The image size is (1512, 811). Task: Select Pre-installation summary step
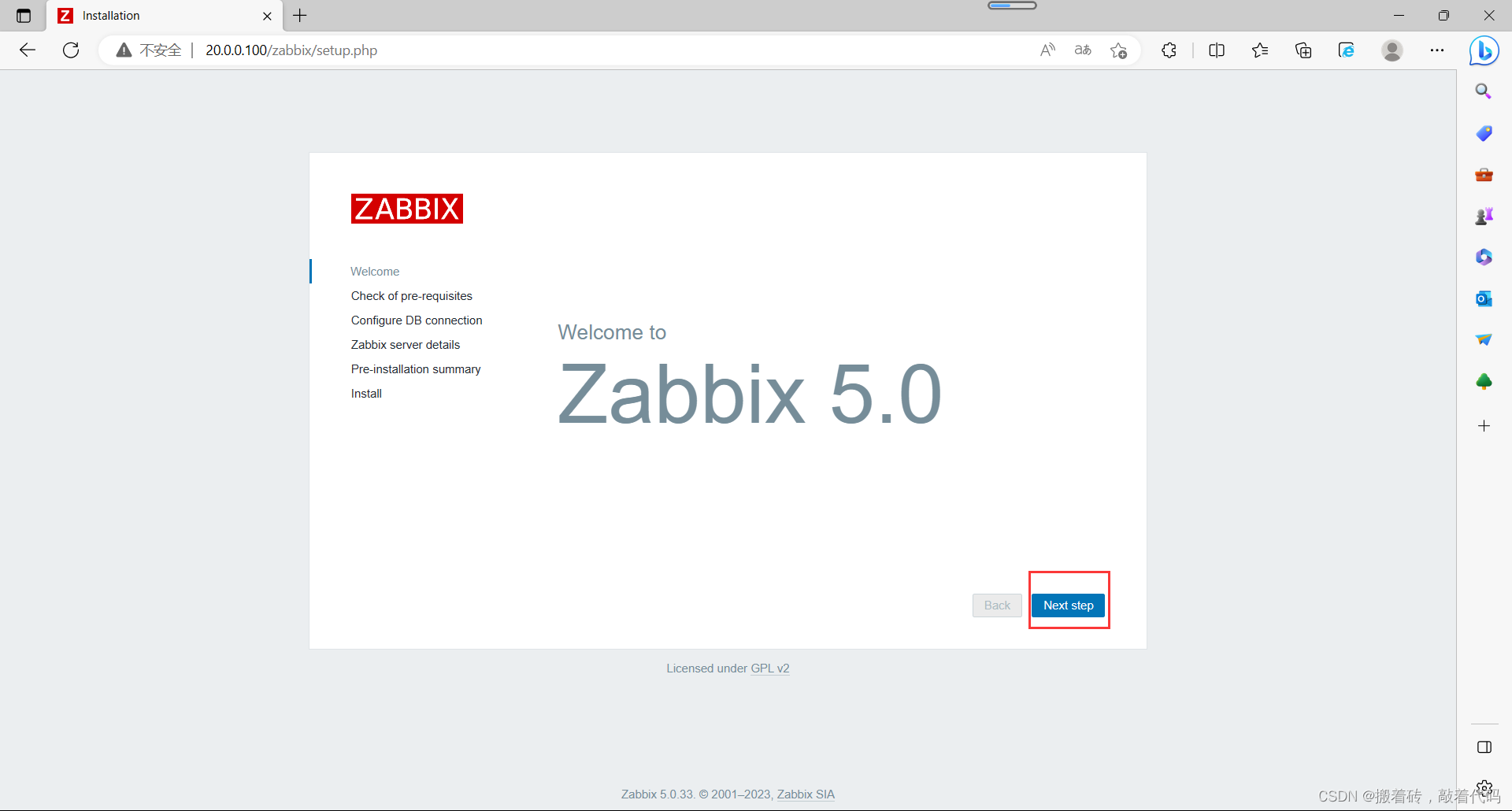(416, 368)
